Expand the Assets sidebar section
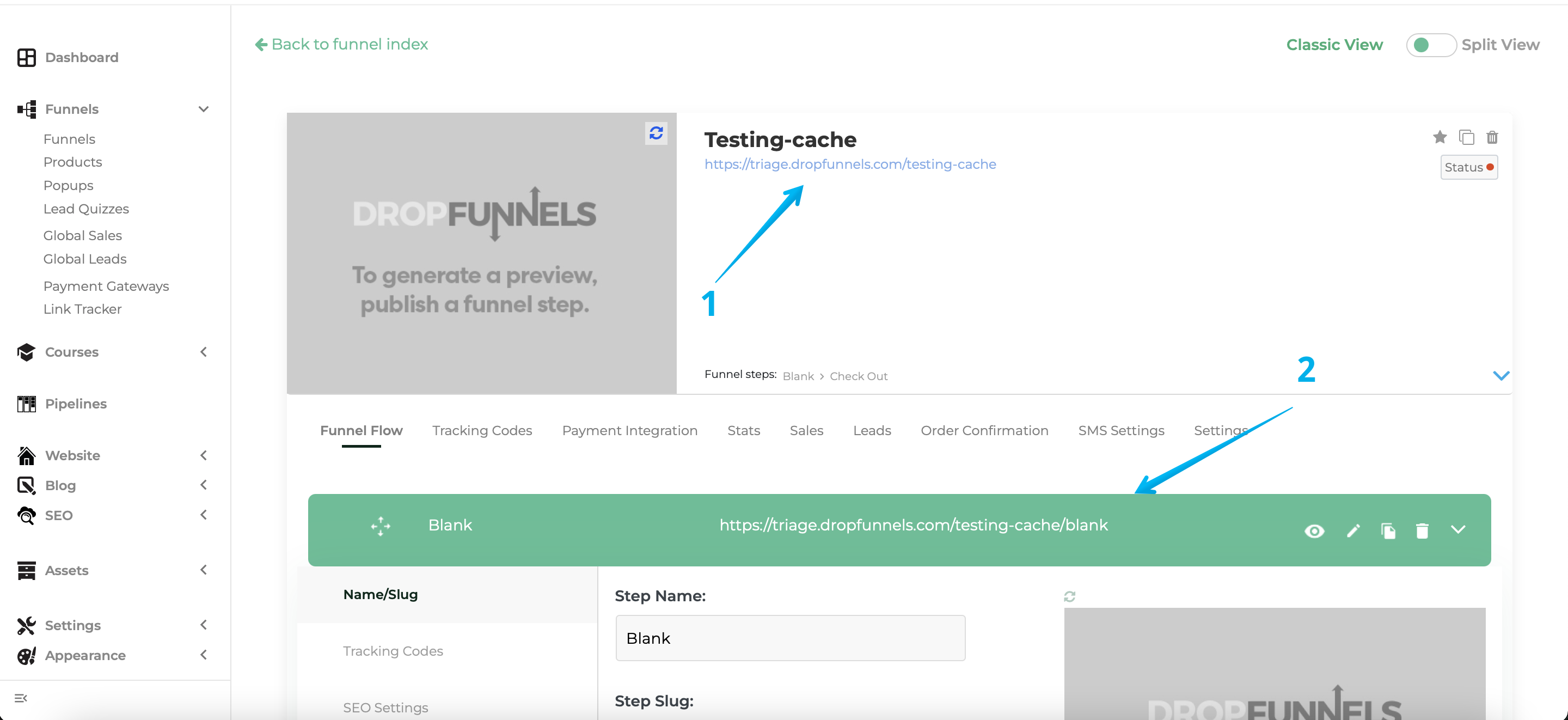Screen dimensions: 1568x720 click(203, 570)
